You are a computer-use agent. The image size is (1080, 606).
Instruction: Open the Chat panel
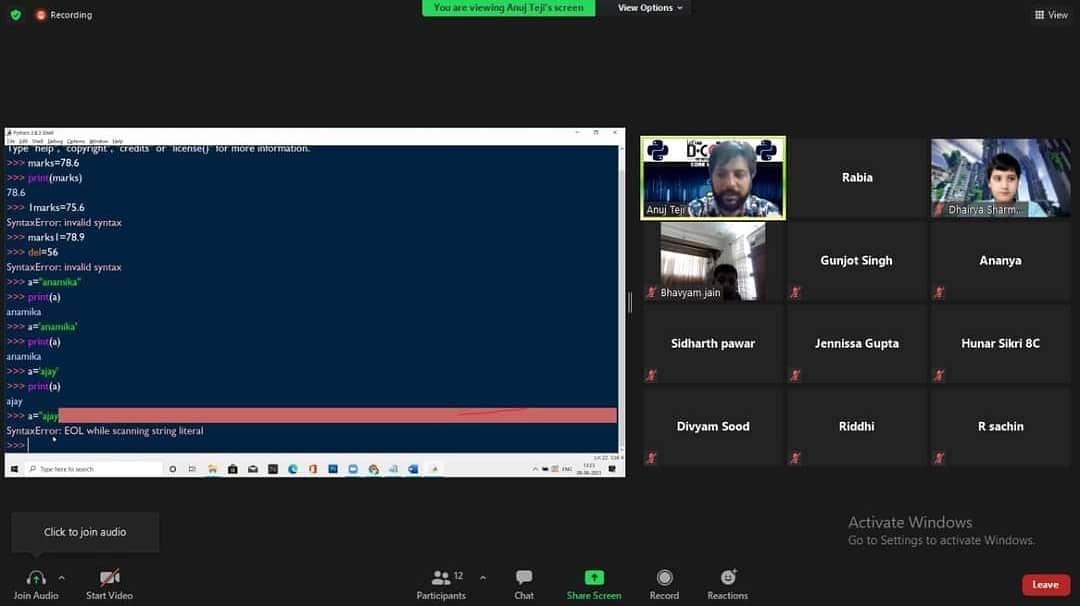click(524, 584)
